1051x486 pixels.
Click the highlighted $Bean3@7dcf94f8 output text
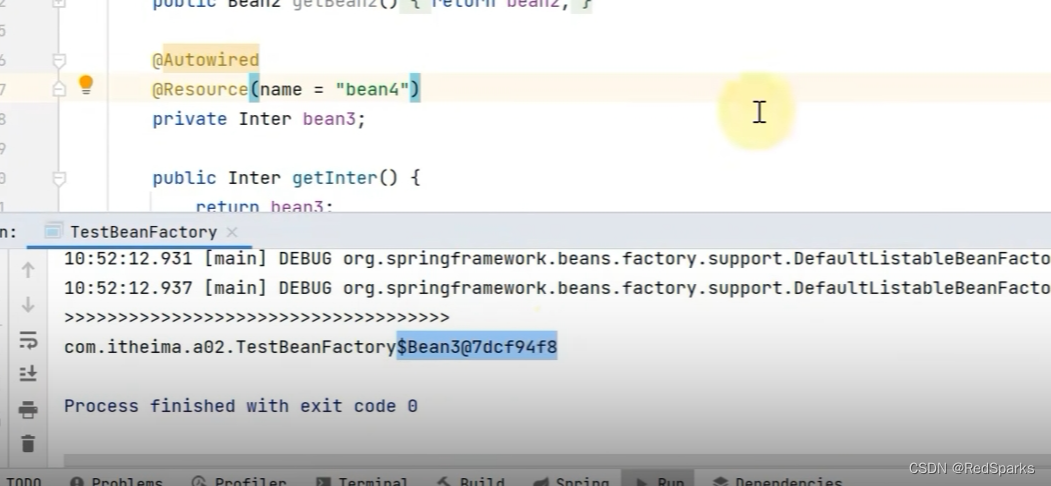coord(477,347)
